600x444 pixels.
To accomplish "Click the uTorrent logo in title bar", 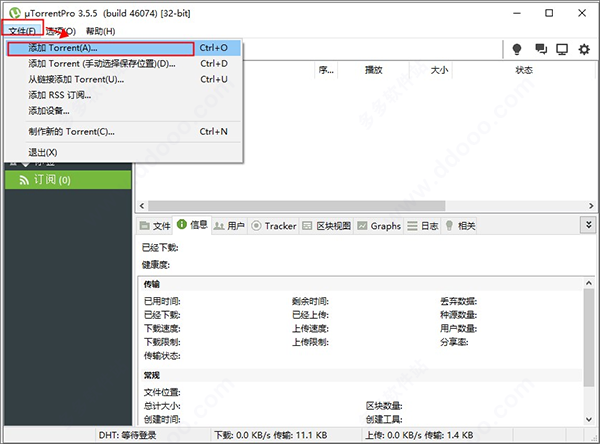I will 15,13.
